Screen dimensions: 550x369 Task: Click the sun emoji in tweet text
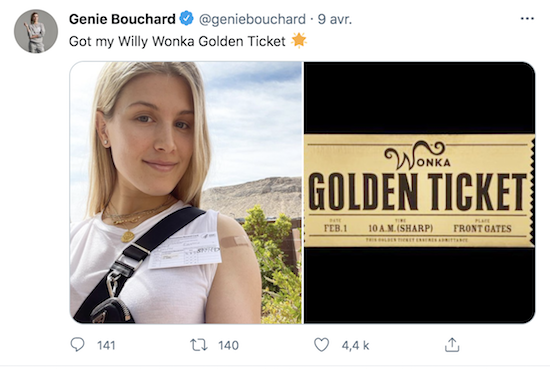tap(299, 40)
